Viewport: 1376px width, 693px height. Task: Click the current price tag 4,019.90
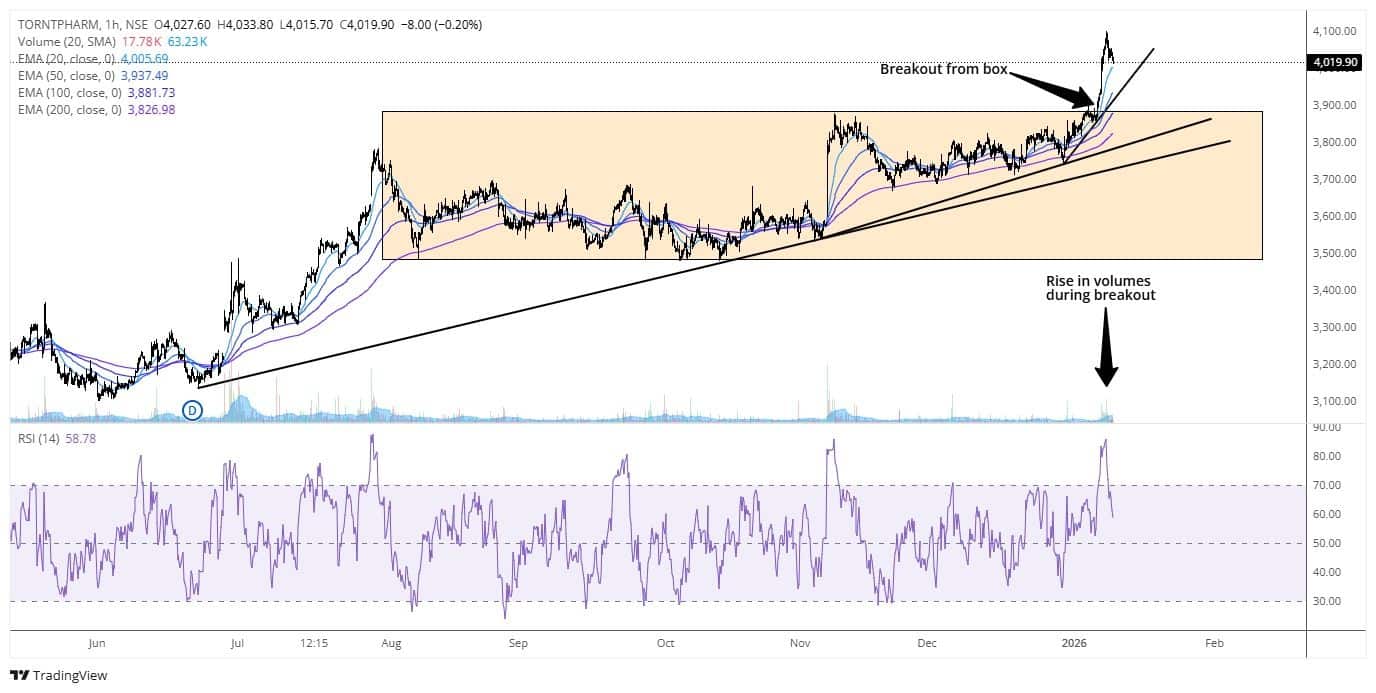pos(1336,62)
